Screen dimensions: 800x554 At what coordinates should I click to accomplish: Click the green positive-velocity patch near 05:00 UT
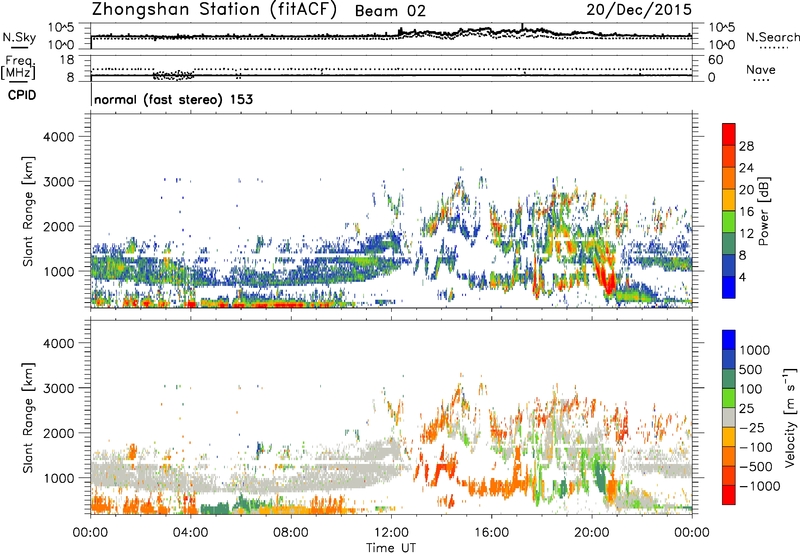pos(217,508)
